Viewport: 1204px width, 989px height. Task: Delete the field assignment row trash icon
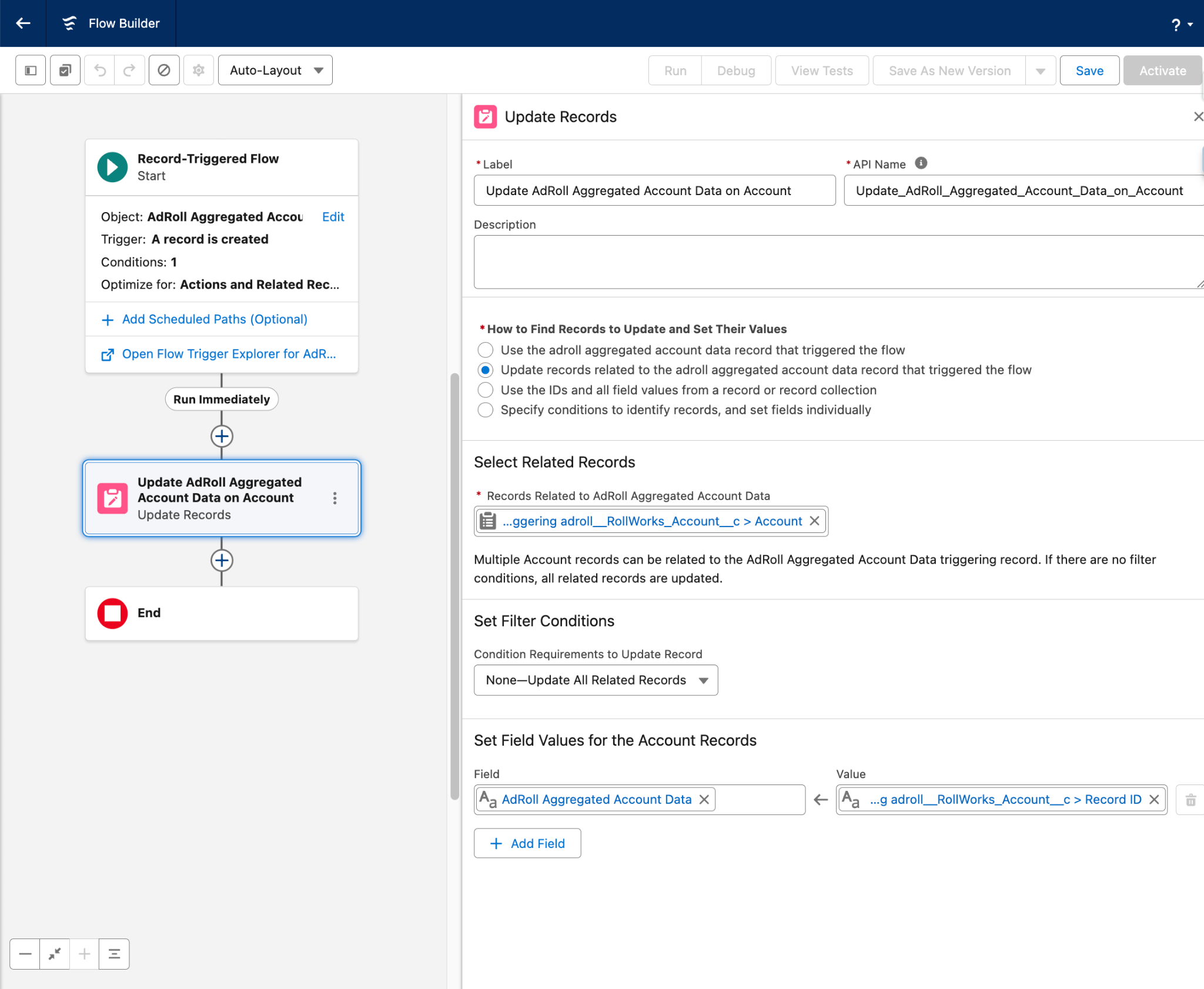coord(1190,800)
